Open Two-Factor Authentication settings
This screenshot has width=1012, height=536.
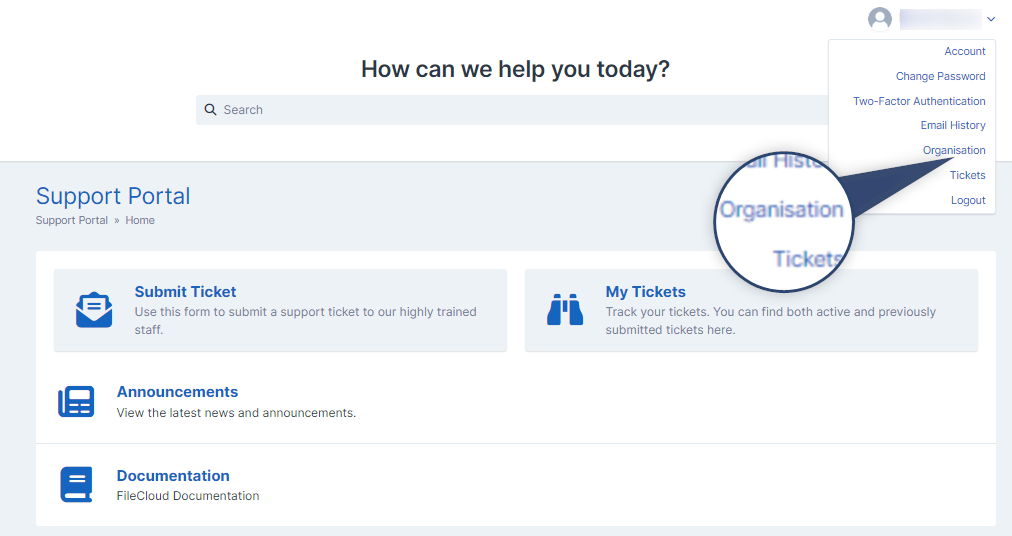[x=919, y=101]
